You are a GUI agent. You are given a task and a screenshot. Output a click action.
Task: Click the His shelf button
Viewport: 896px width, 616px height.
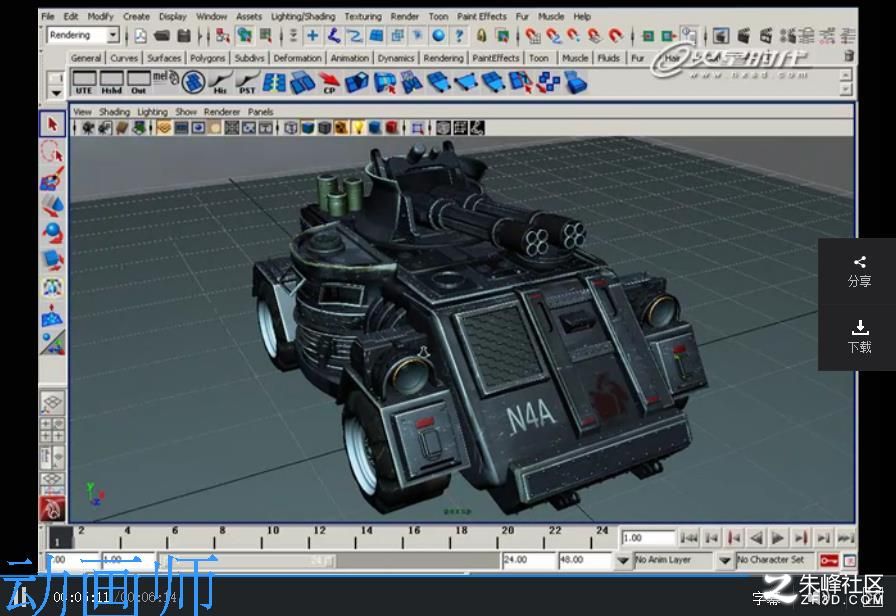[x=220, y=82]
